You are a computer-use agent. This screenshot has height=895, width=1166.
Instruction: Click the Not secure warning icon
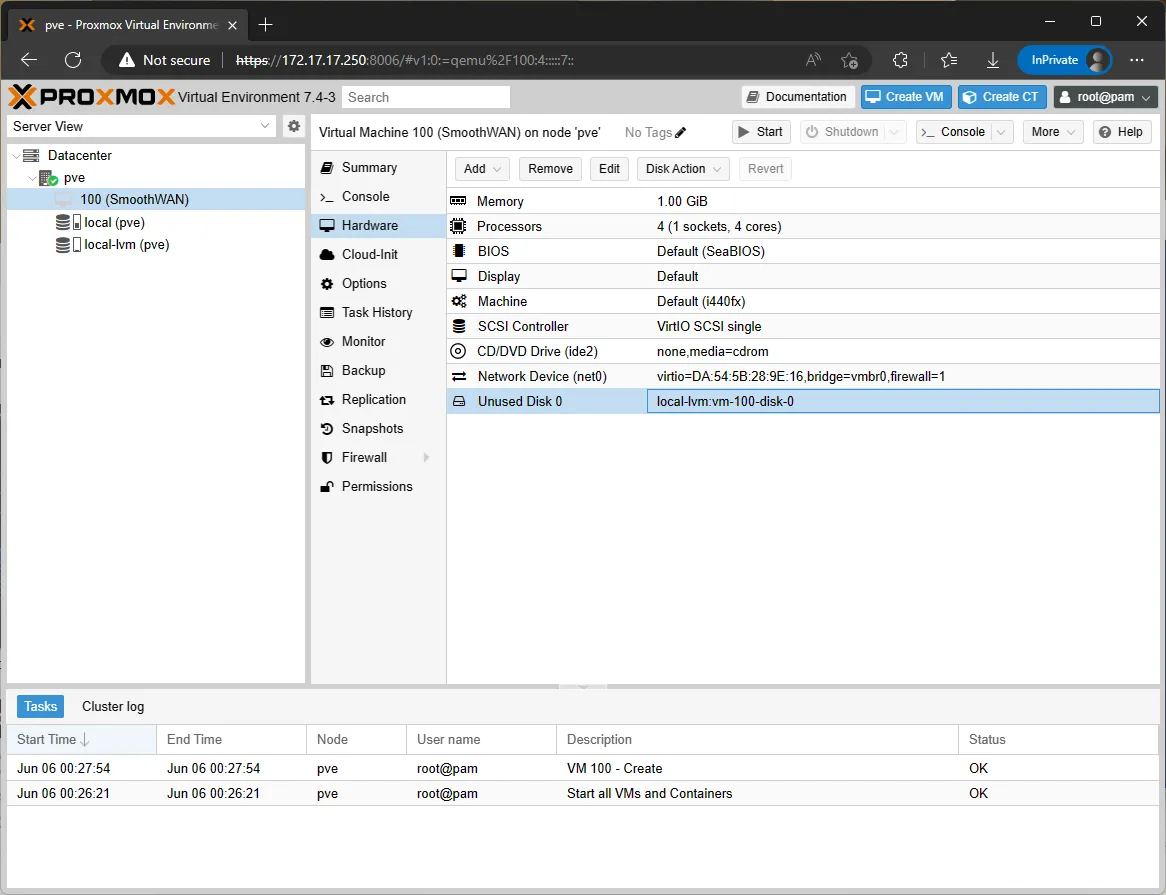click(127, 60)
